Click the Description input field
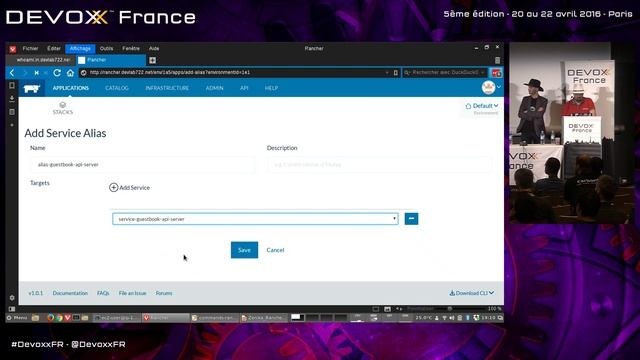The height and width of the screenshot is (360, 640). (379, 164)
